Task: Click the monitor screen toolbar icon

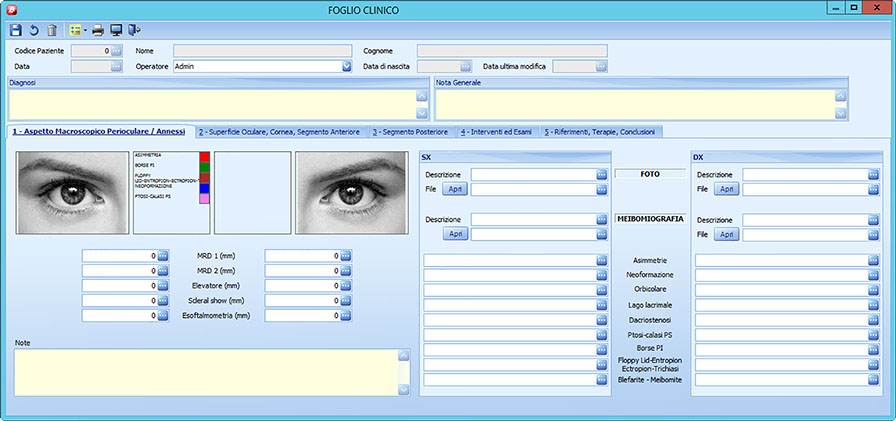Action: pos(116,30)
